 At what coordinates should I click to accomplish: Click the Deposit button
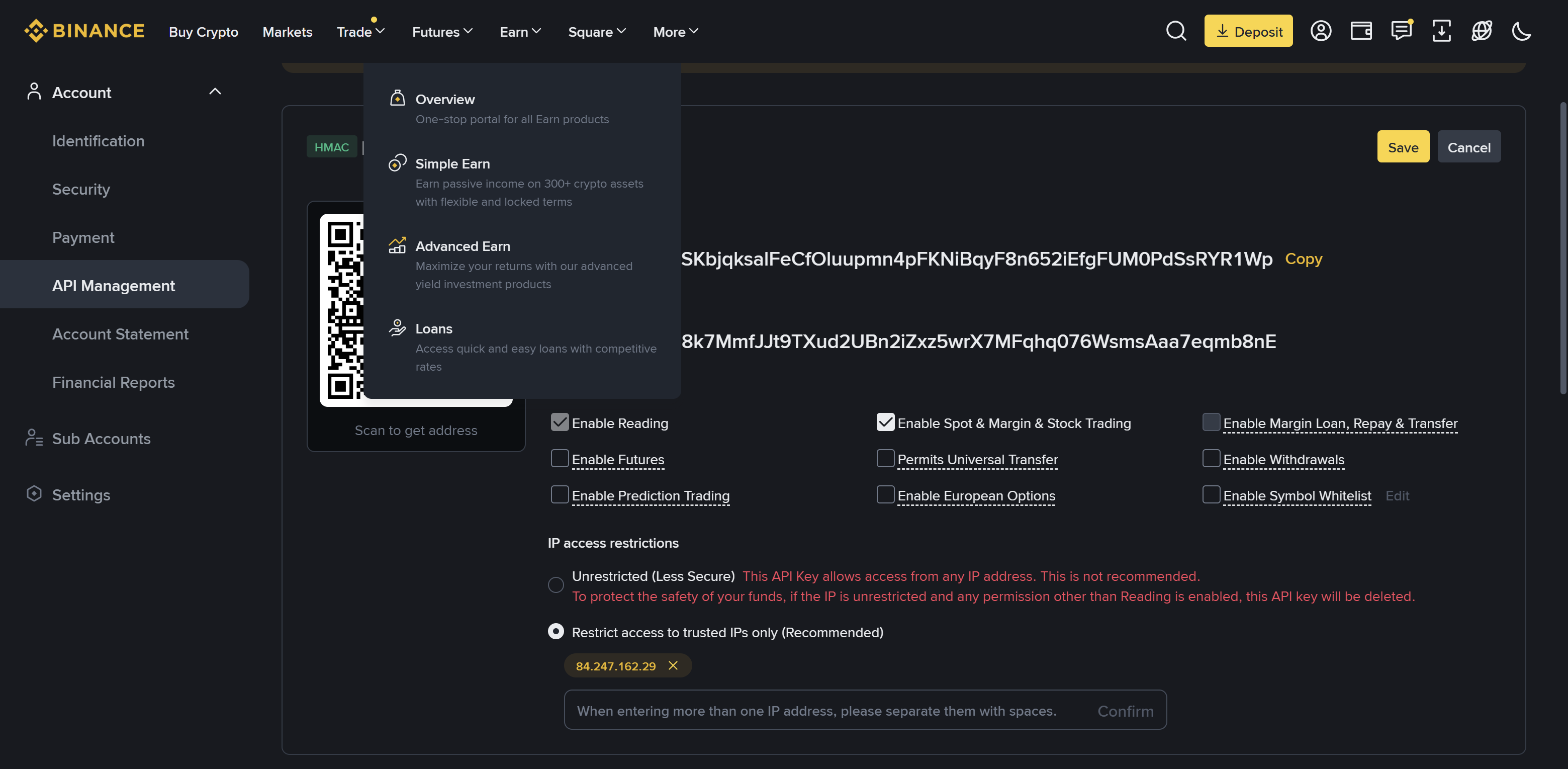point(1248,31)
